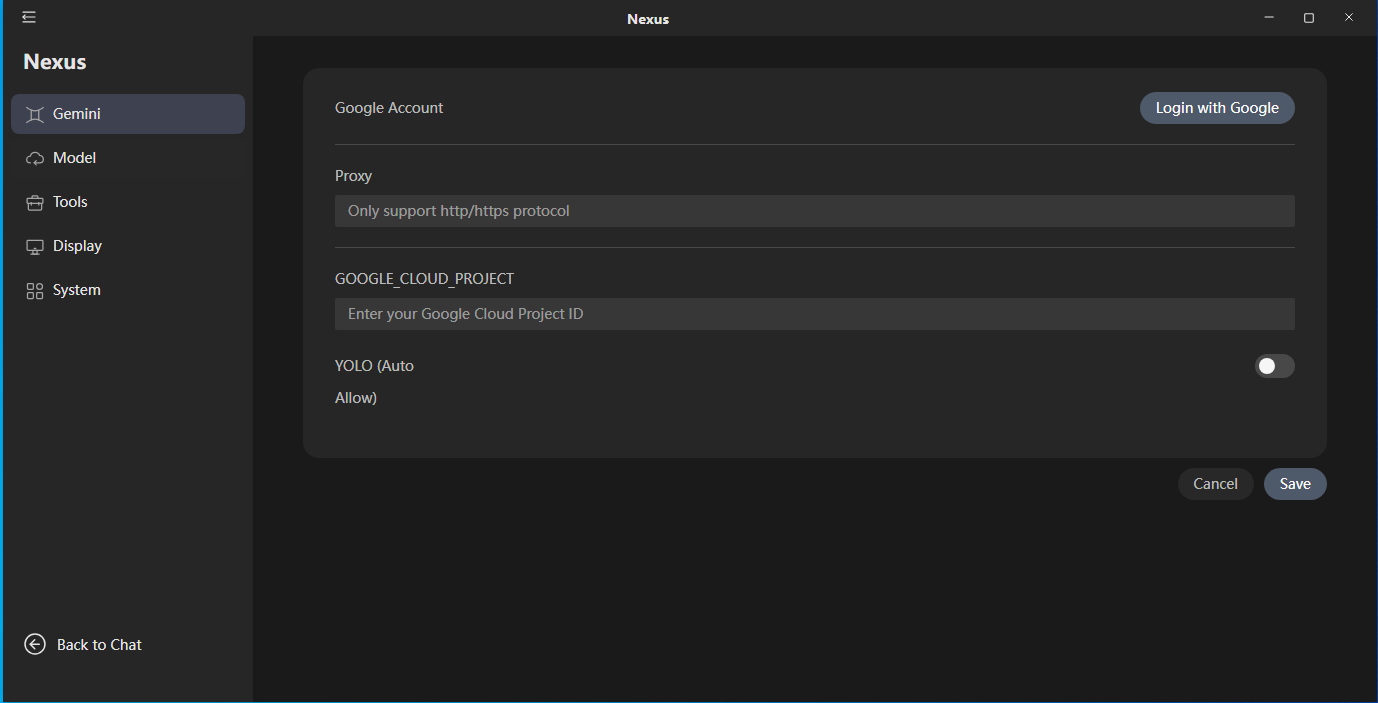Click the Model cloud icon
1378x703 pixels.
[x=35, y=158]
